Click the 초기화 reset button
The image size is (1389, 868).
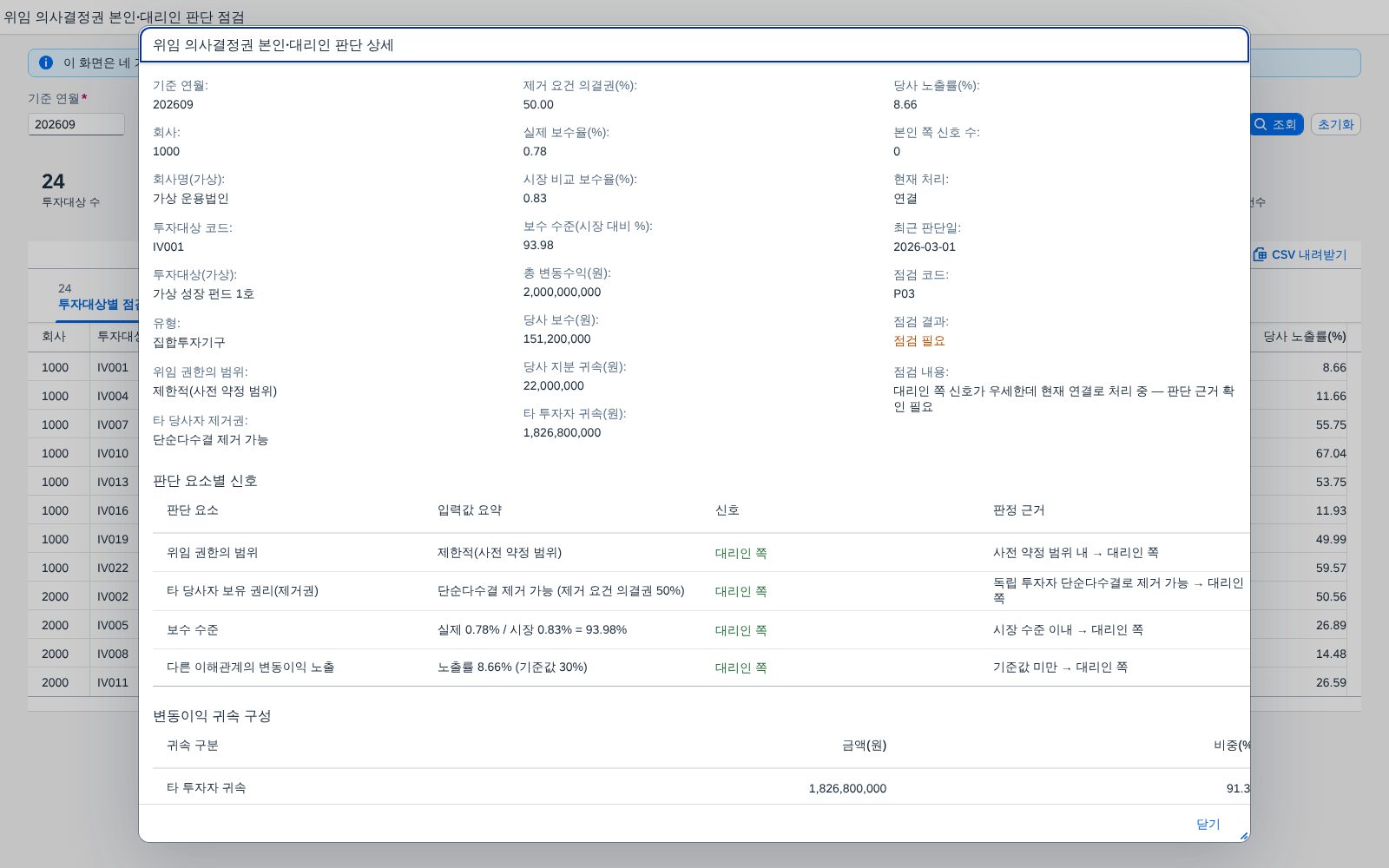tap(1335, 124)
